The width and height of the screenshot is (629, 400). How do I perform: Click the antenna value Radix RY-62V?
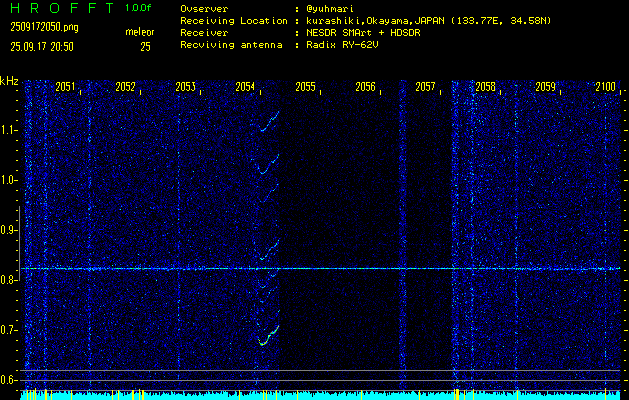(x=342, y=45)
